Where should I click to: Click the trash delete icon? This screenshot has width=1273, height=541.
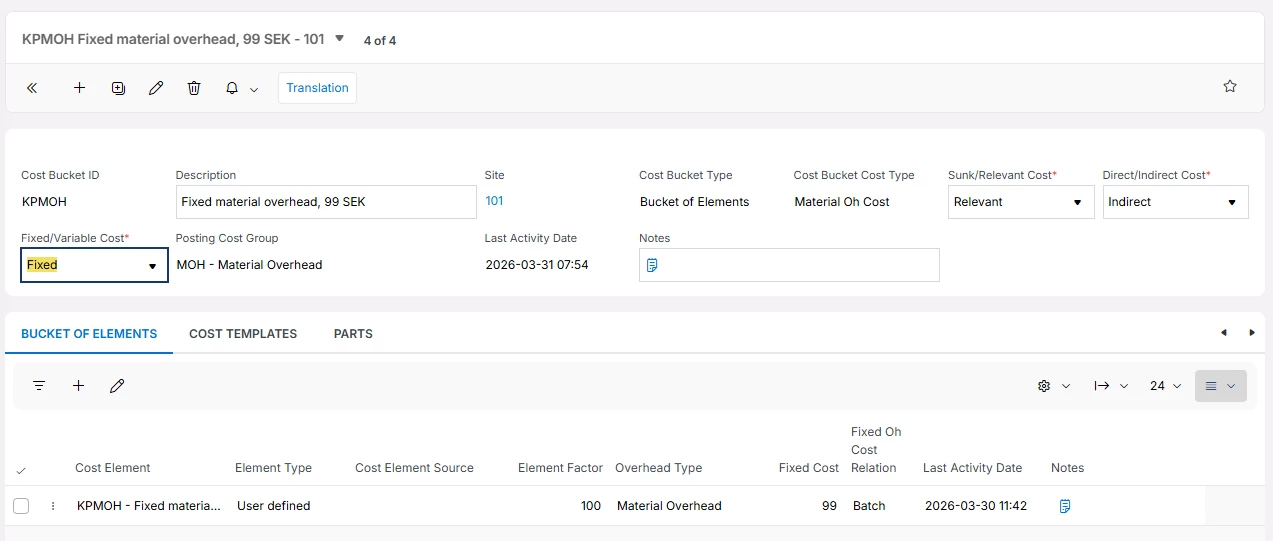tap(194, 88)
